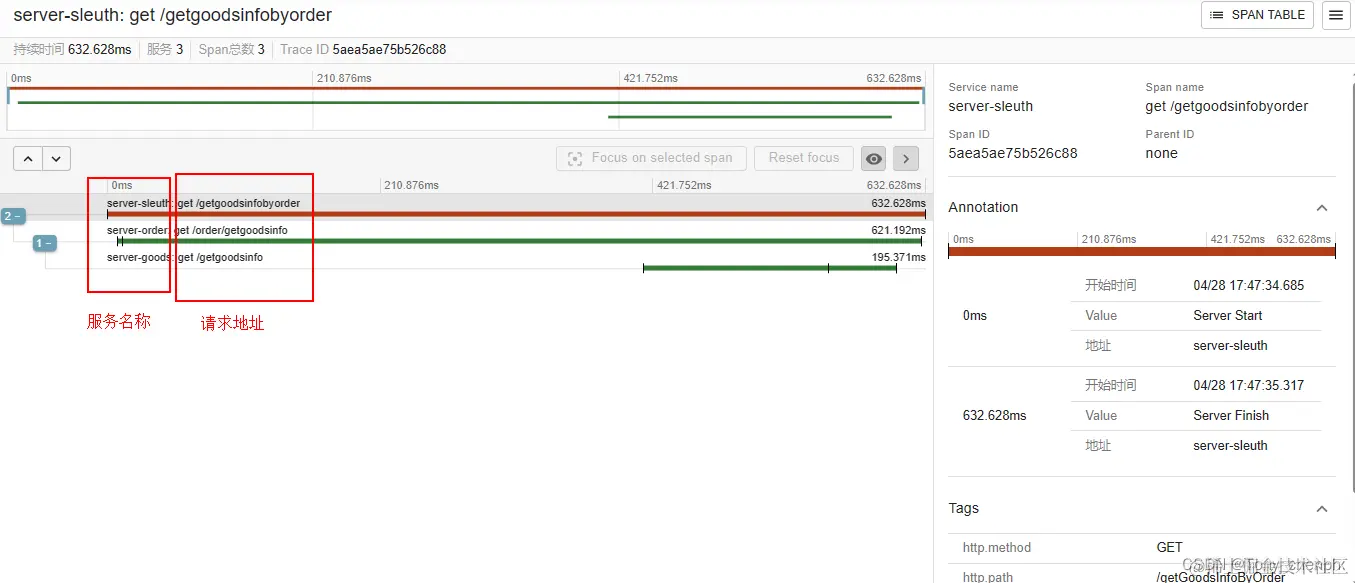The width and height of the screenshot is (1355, 583).
Task: Collapse the Tags section
Action: pos(1322,509)
